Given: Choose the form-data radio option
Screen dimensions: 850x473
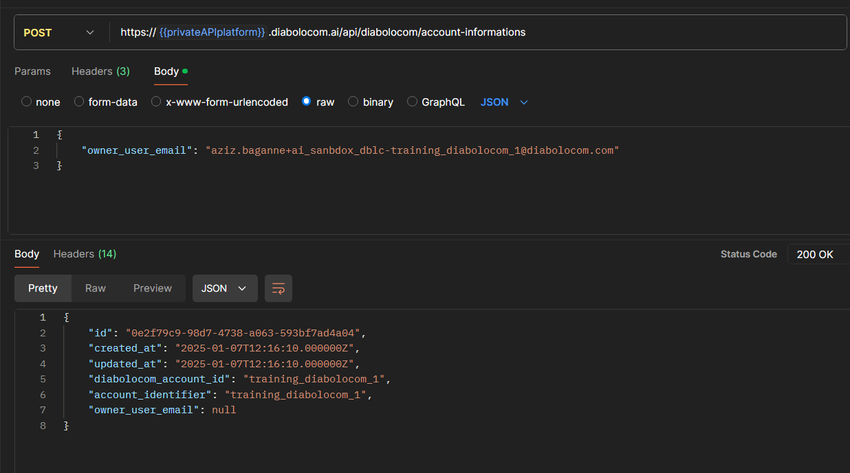Looking at the screenshot, I should click(80, 102).
